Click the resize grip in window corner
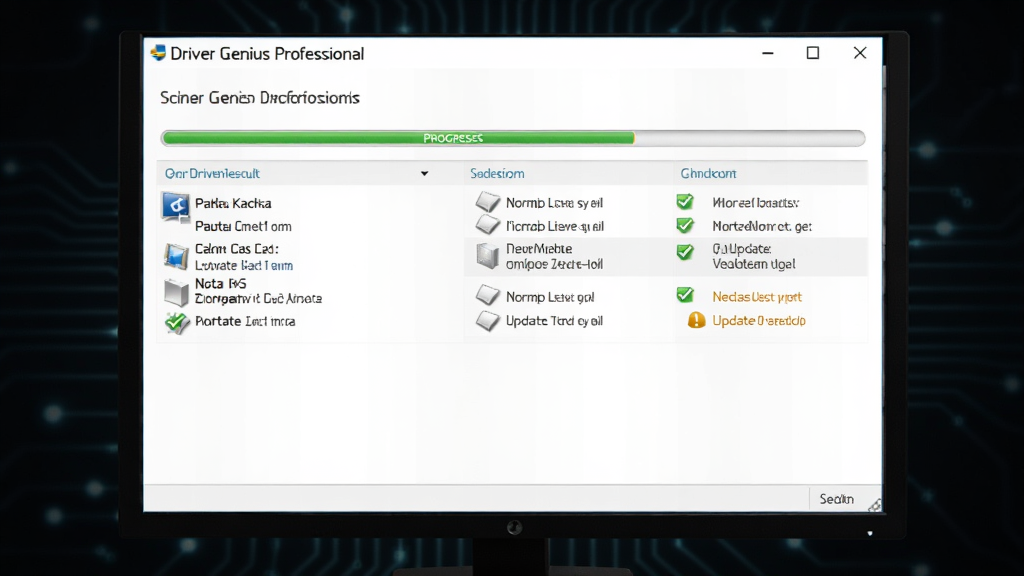Image resolution: width=1024 pixels, height=576 pixels. tap(874, 505)
